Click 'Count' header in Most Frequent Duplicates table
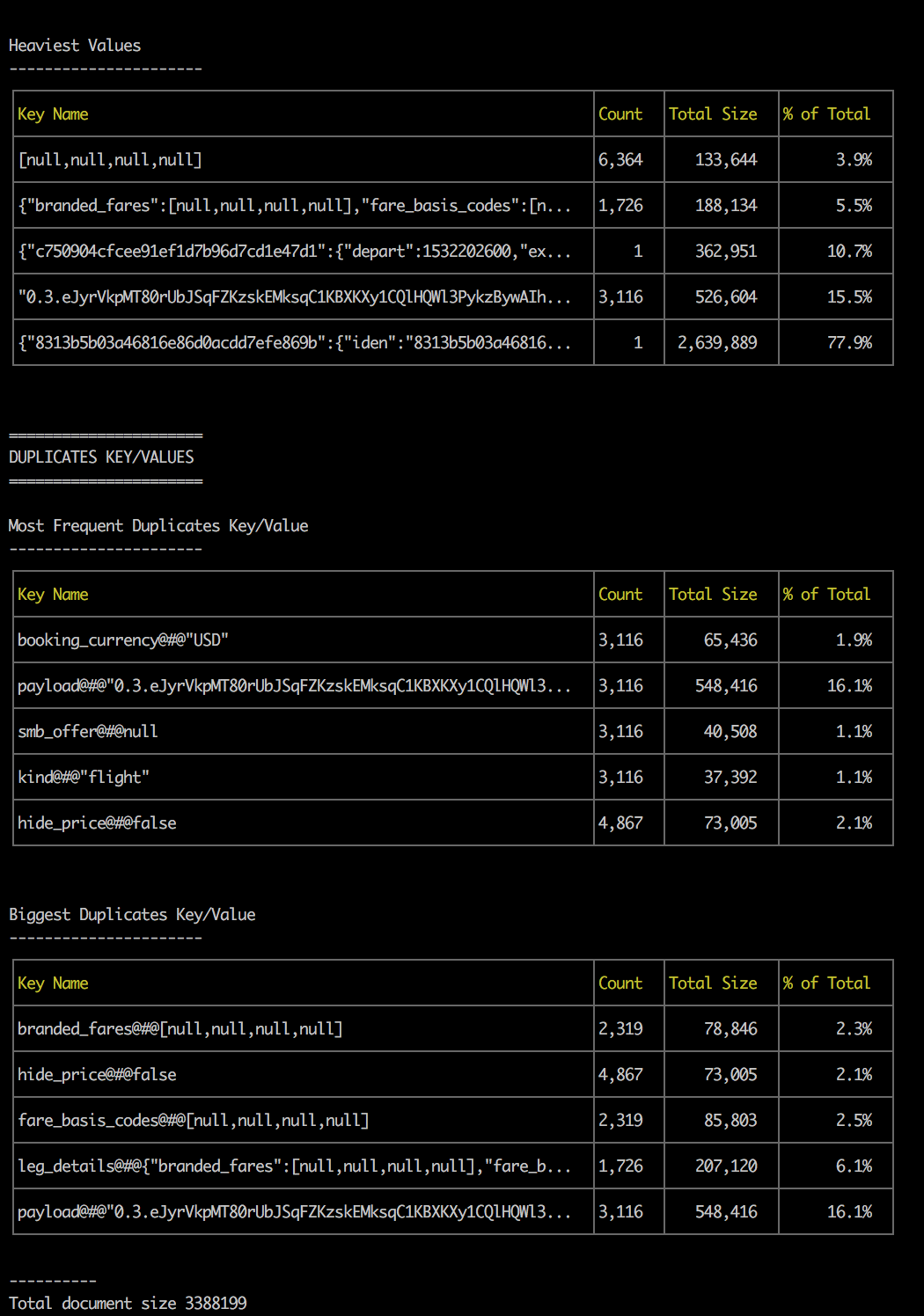The width and height of the screenshot is (924, 1316). (x=620, y=595)
